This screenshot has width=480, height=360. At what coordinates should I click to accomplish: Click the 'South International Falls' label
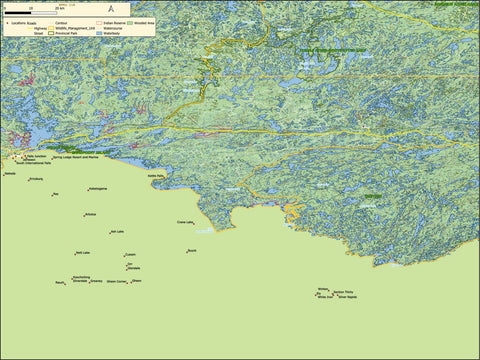pos(34,163)
